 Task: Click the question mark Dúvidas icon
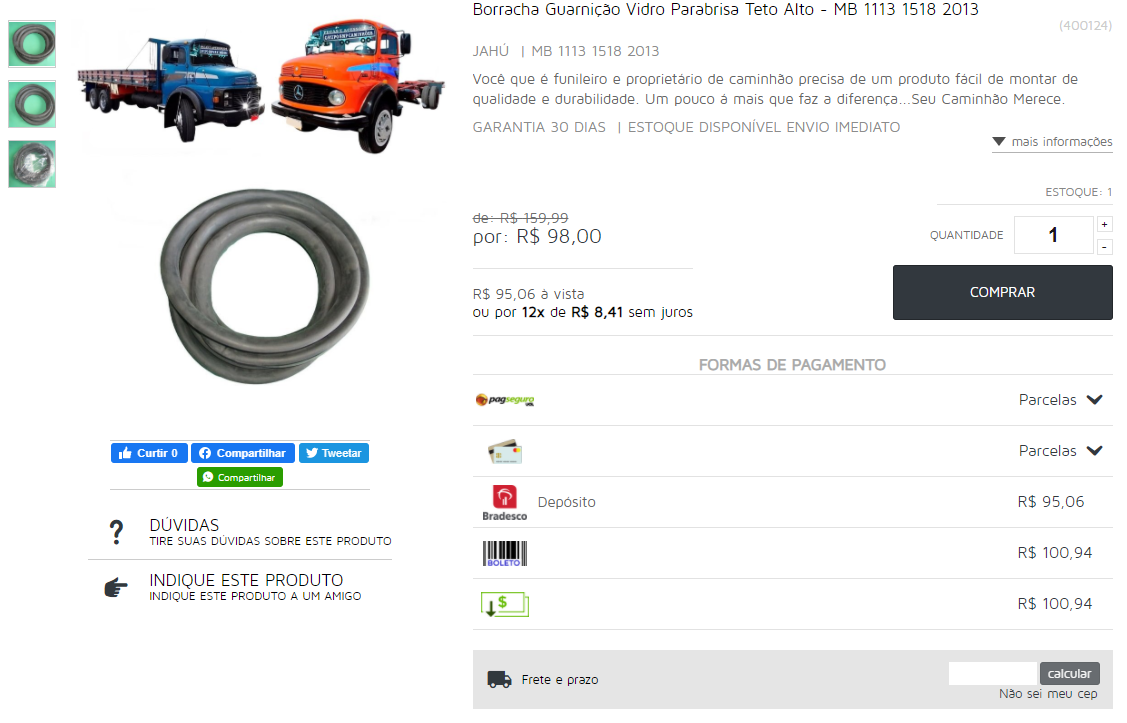coord(116,532)
